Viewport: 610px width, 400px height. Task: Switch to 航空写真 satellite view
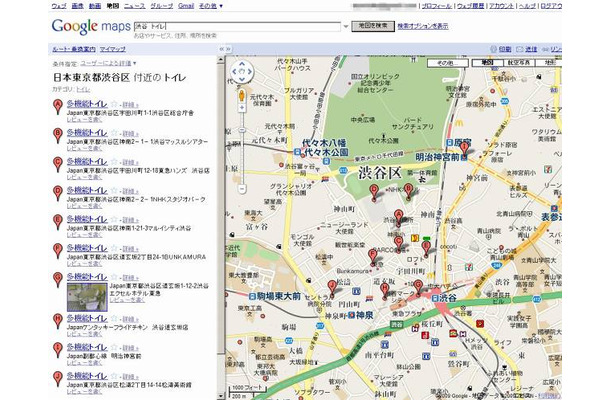click(x=519, y=63)
